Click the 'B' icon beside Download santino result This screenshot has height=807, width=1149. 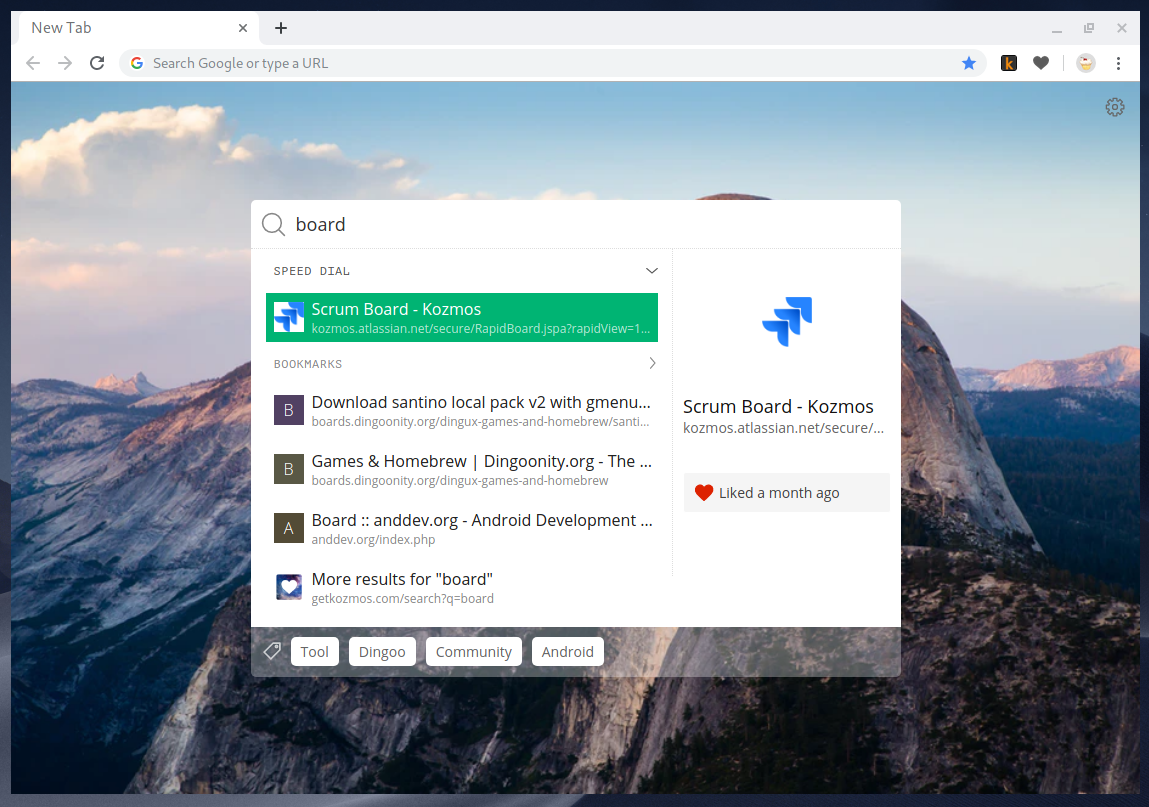click(289, 410)
